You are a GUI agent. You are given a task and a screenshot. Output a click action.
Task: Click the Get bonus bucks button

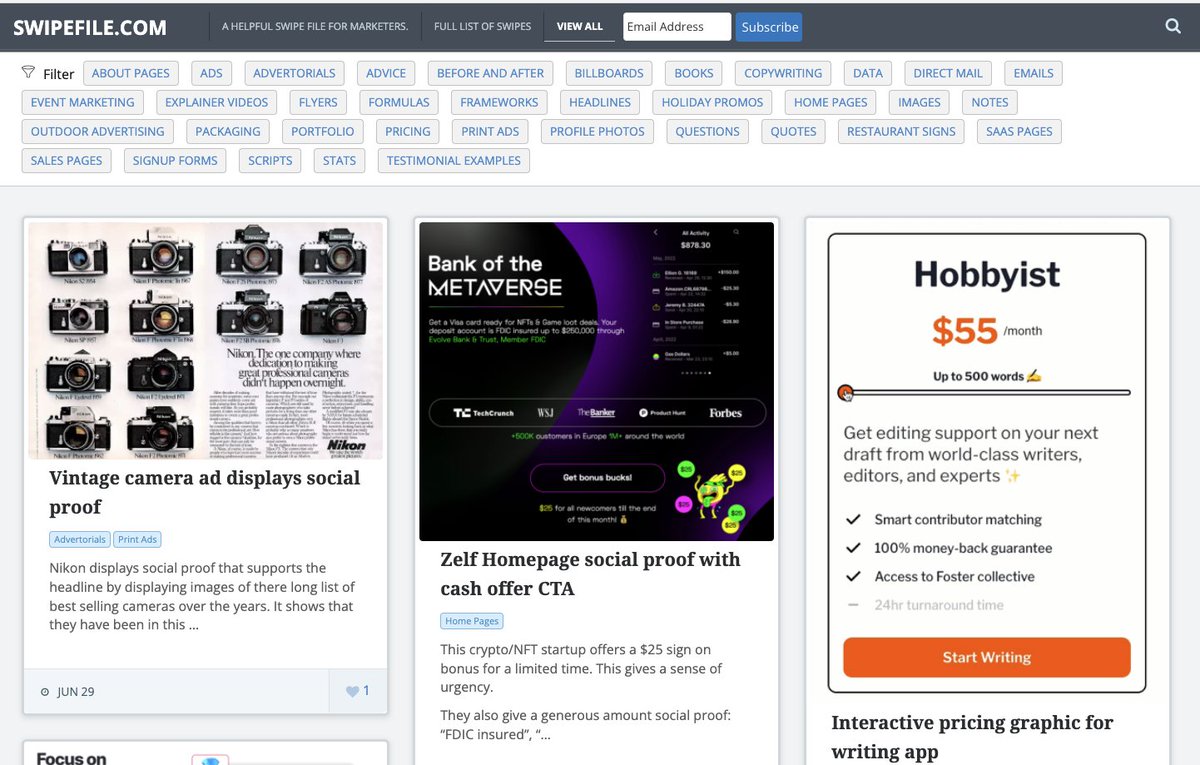[597, 478]
